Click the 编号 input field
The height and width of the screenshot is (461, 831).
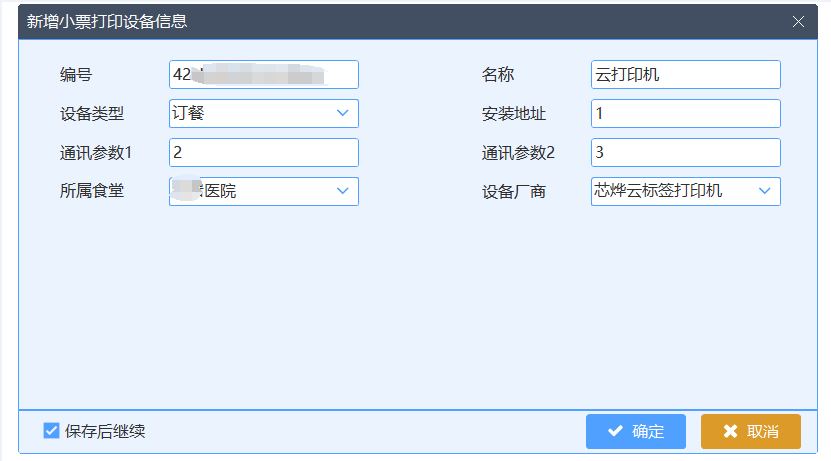point(264,75)
